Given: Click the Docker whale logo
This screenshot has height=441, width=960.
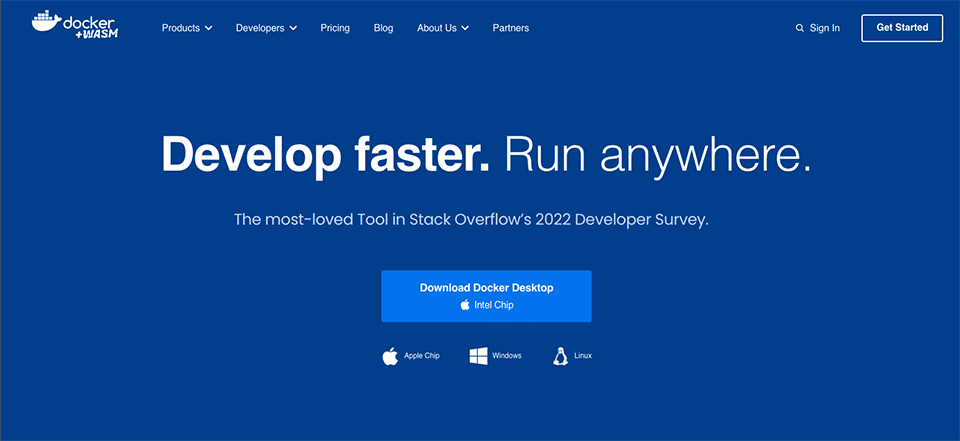Looking at the screenshot, I should 48,20.
